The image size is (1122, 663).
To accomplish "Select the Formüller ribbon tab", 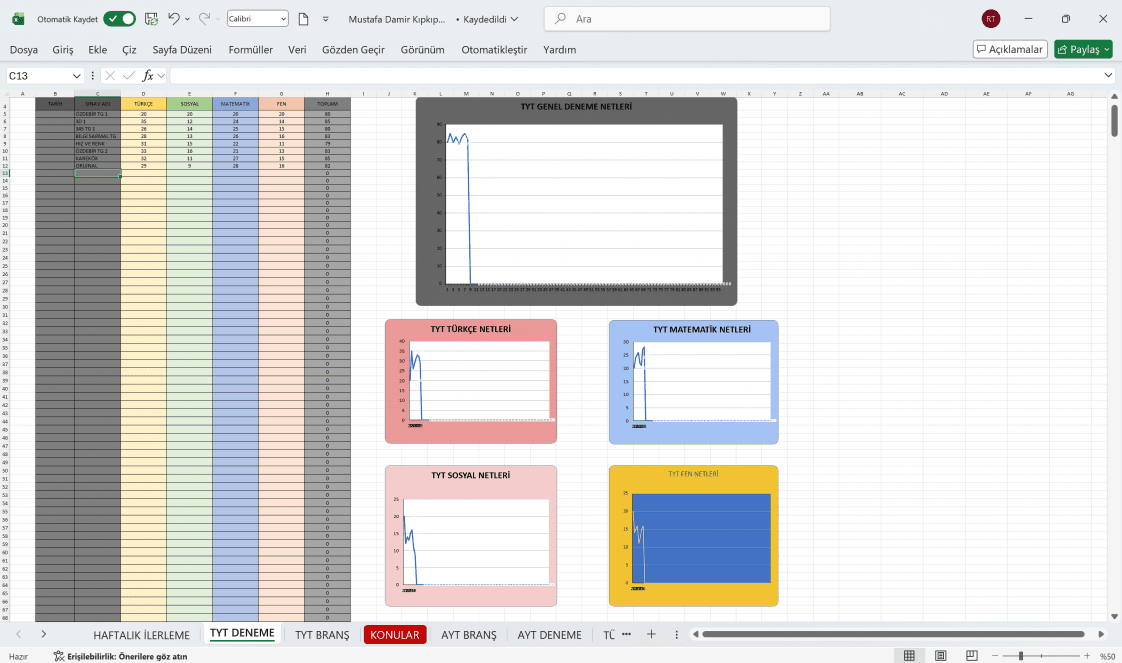I will (250, 49).
